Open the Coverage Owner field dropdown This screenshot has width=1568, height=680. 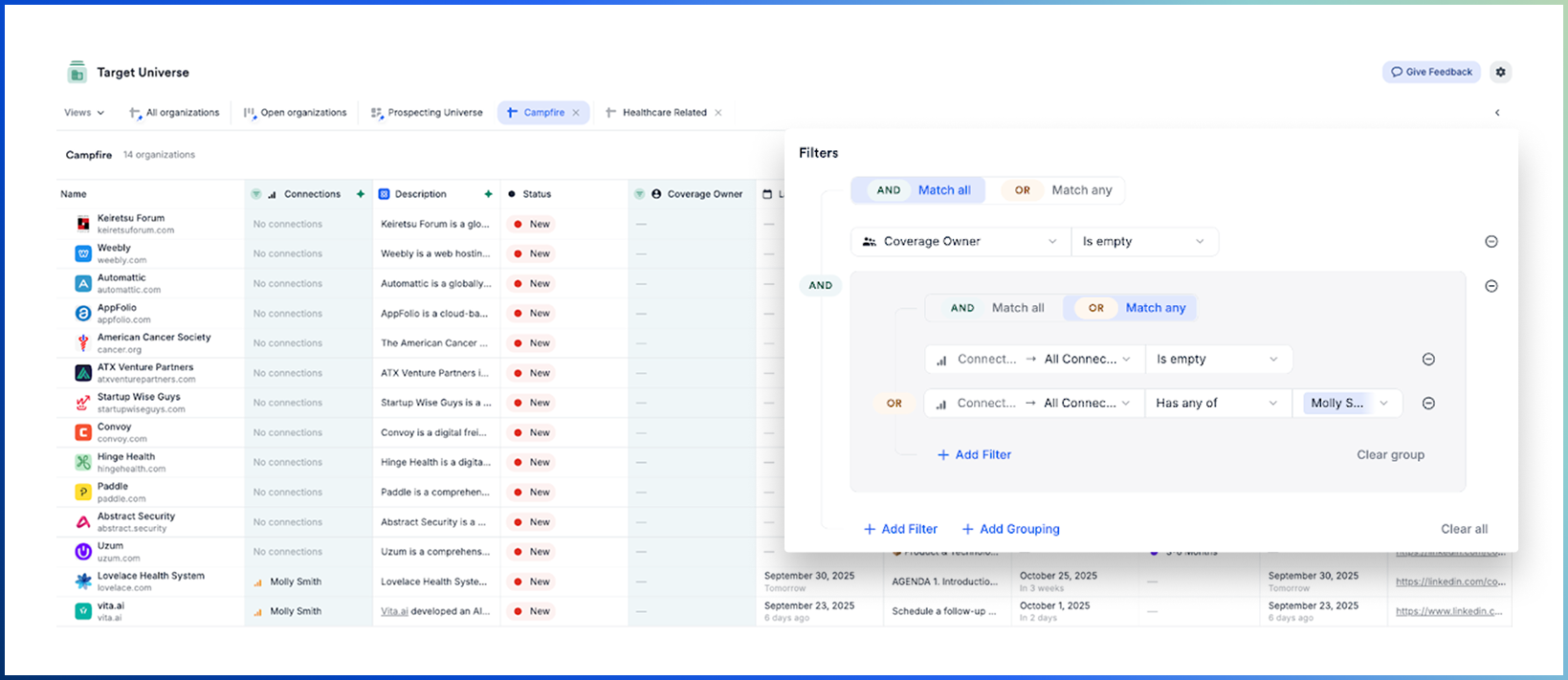961,242
